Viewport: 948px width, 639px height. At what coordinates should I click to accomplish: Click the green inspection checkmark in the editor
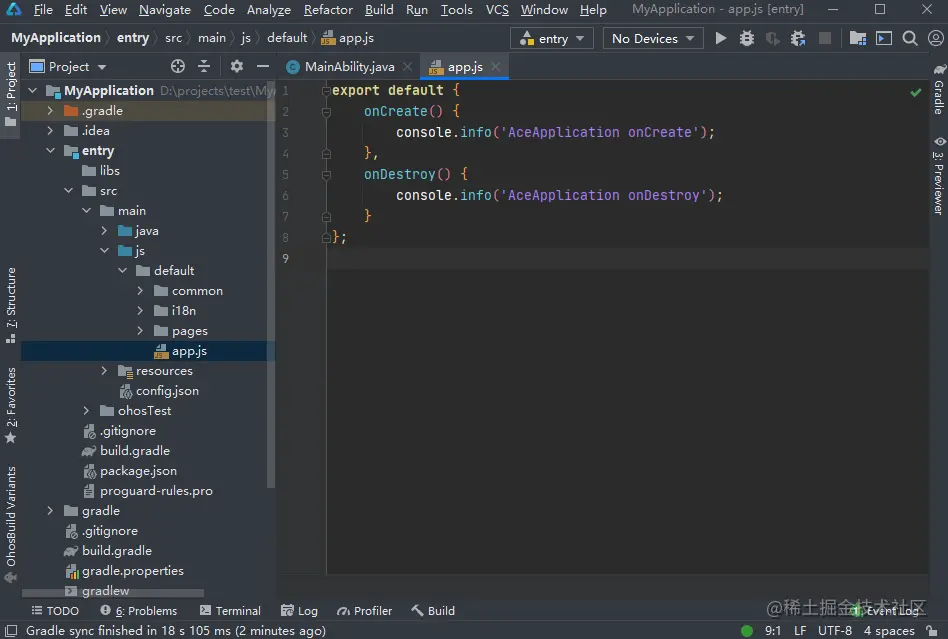916,92
